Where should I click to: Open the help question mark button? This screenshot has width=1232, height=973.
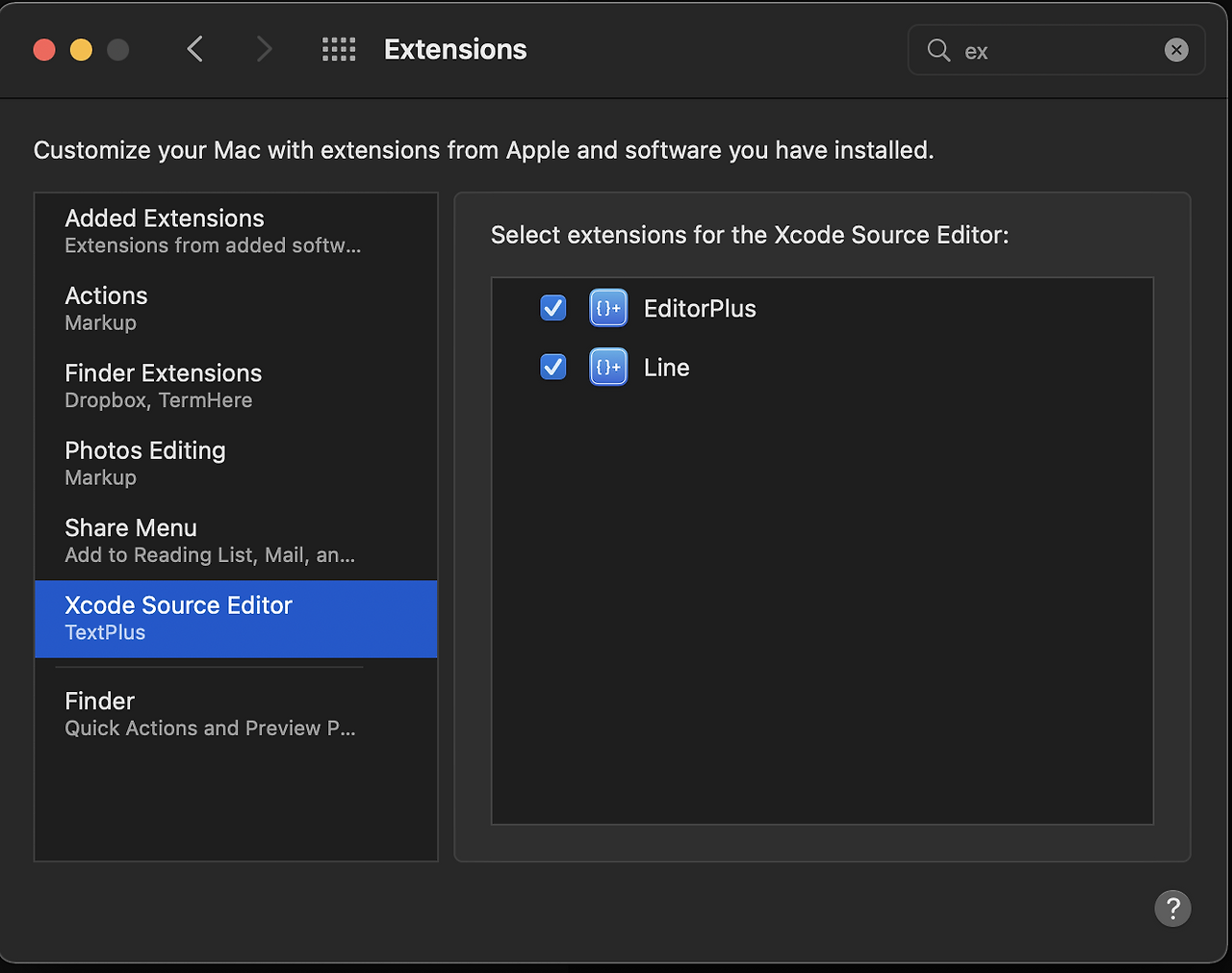(1172, 908)
